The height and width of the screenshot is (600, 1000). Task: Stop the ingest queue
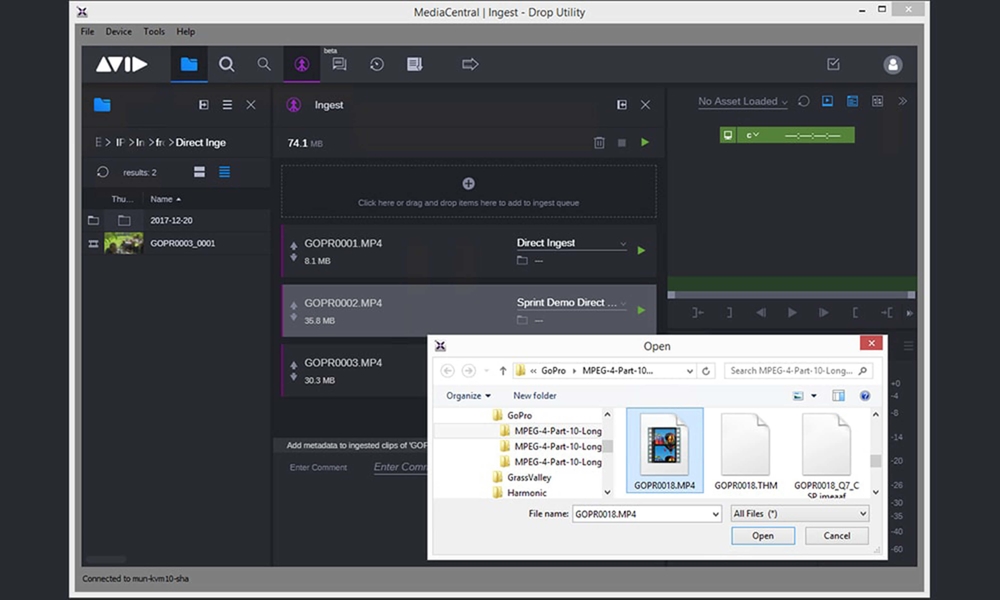(622, 143)
